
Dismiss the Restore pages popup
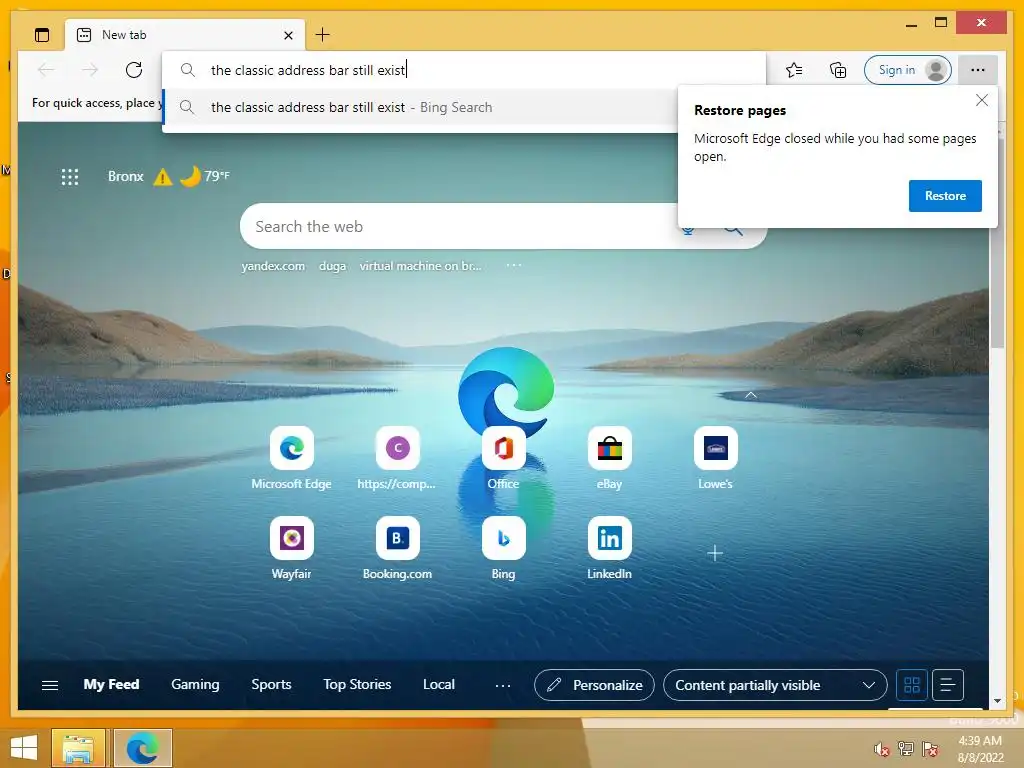982,100
